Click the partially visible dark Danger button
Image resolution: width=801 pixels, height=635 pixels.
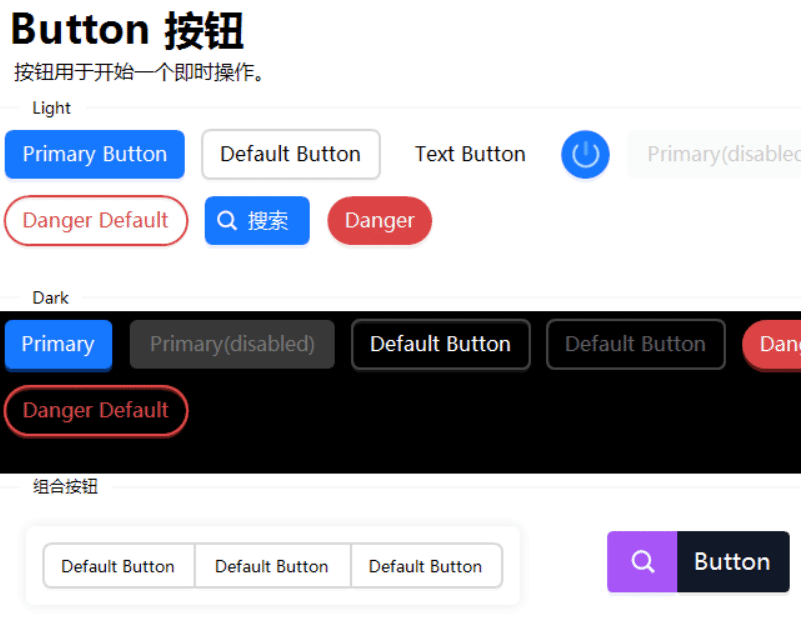772,344
